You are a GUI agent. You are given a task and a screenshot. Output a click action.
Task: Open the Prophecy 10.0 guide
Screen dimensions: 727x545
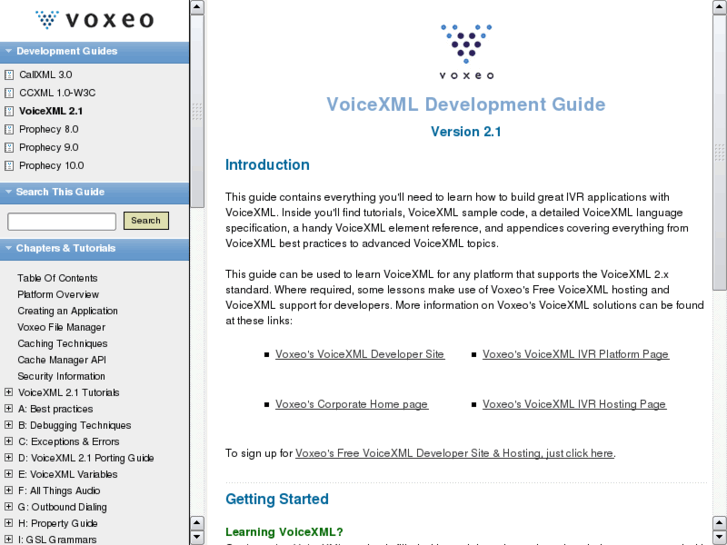pos(51,166)
